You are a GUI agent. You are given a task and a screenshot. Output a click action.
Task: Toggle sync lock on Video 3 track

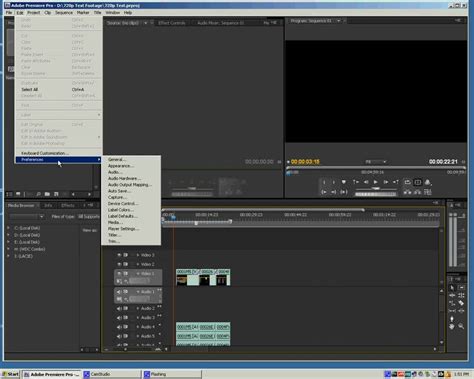(x=126, y=255)
